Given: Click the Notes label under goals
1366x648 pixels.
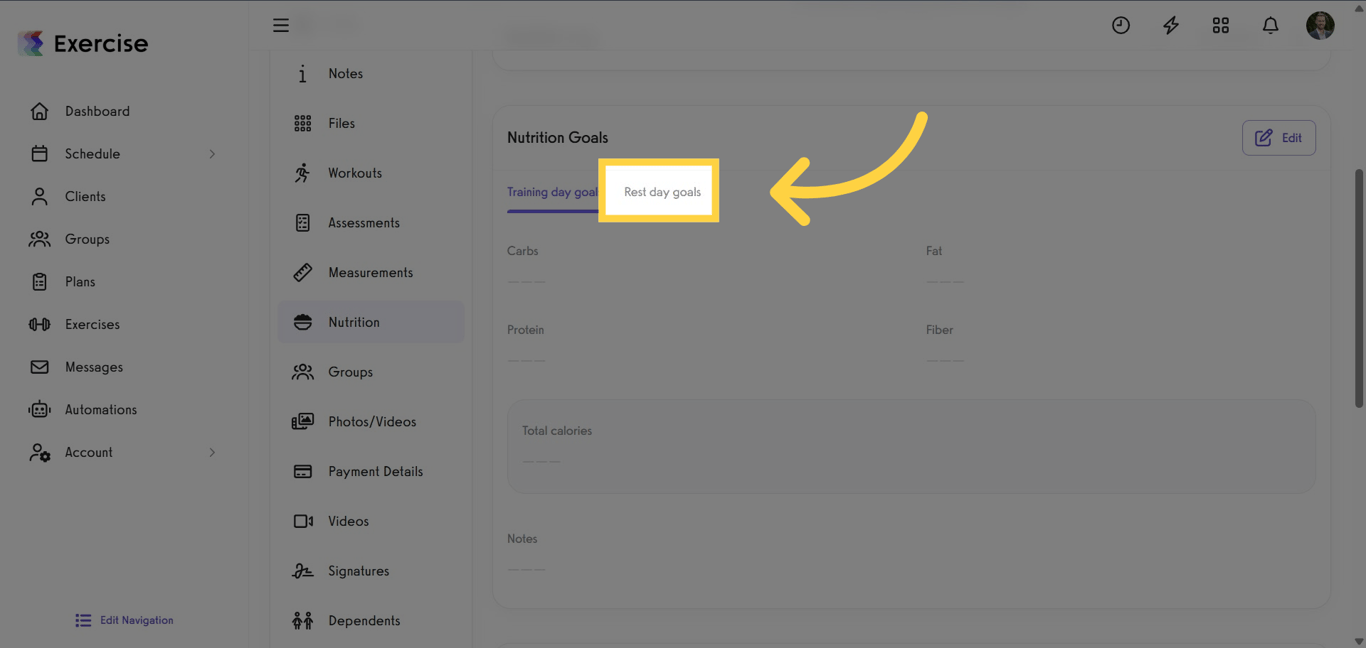Looking at the screenshot, I should (x=522, y=539).
